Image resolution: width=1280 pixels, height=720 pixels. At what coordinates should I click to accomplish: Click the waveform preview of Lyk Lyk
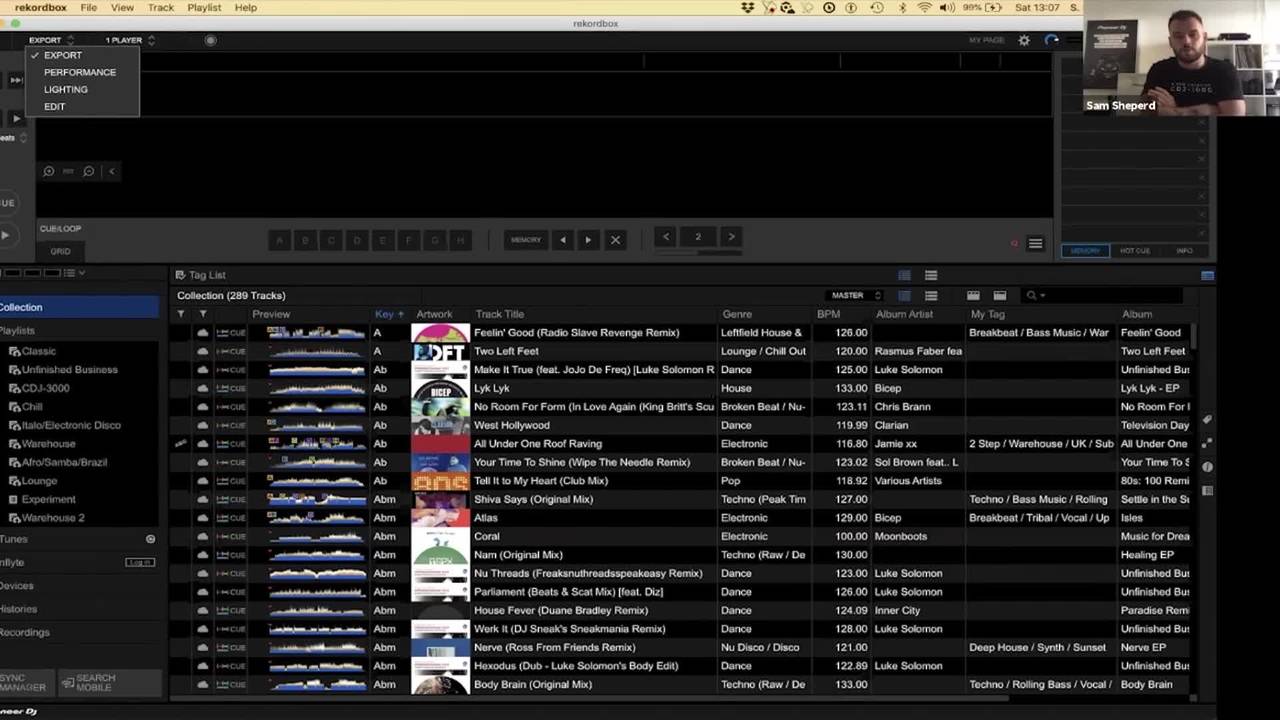(x=316, y=388)
